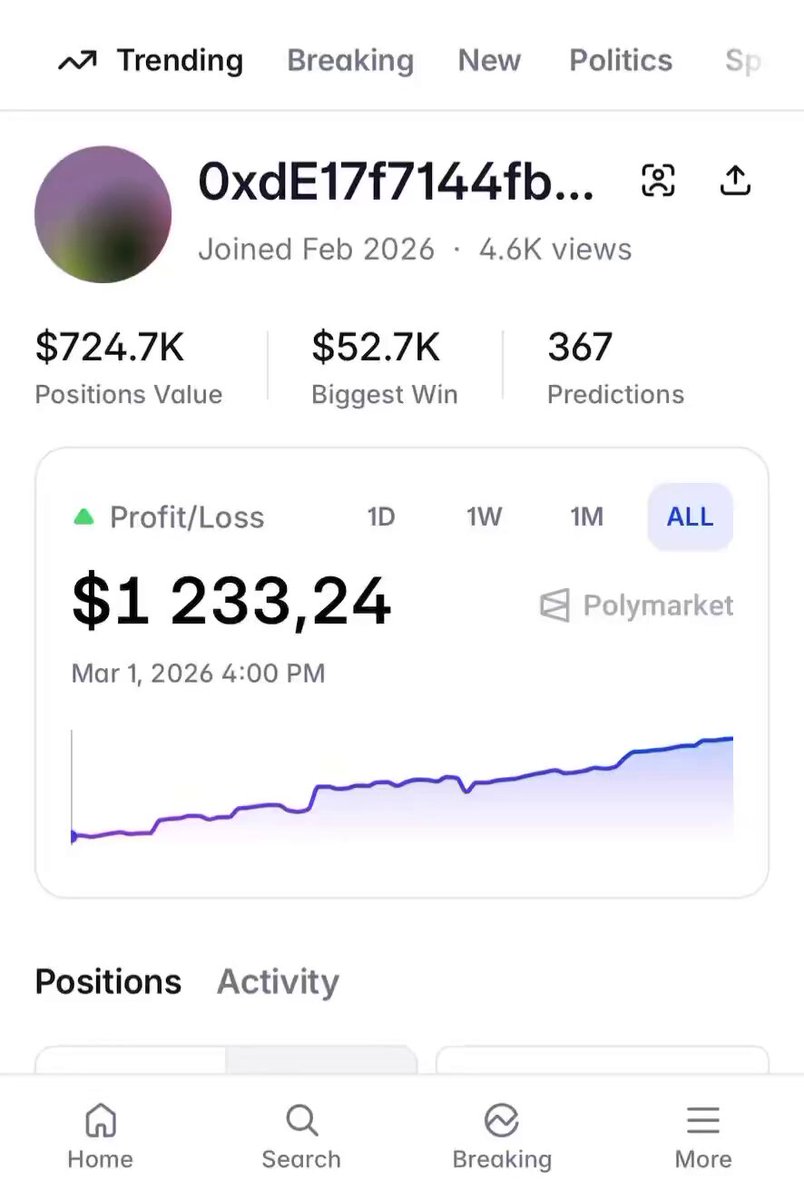The image size is (804, 1200).
Task: Open Search from bottom navigation
Action: click(301, 1136)
